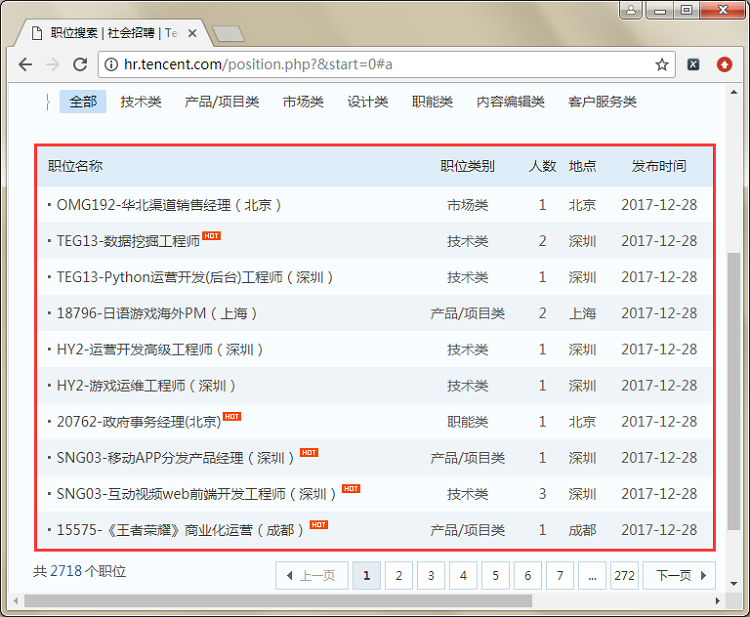Select the 技术类 category filter
The height and width of the screenshot is (617, 750).
point(141,101)
